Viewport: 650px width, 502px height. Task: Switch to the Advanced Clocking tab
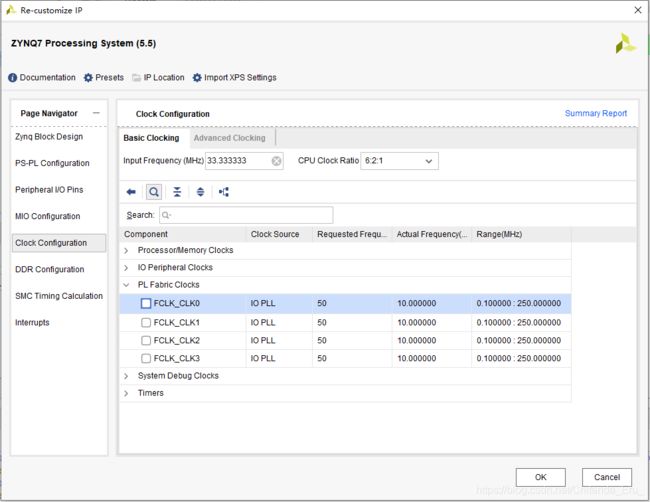(x=230, y=138)
